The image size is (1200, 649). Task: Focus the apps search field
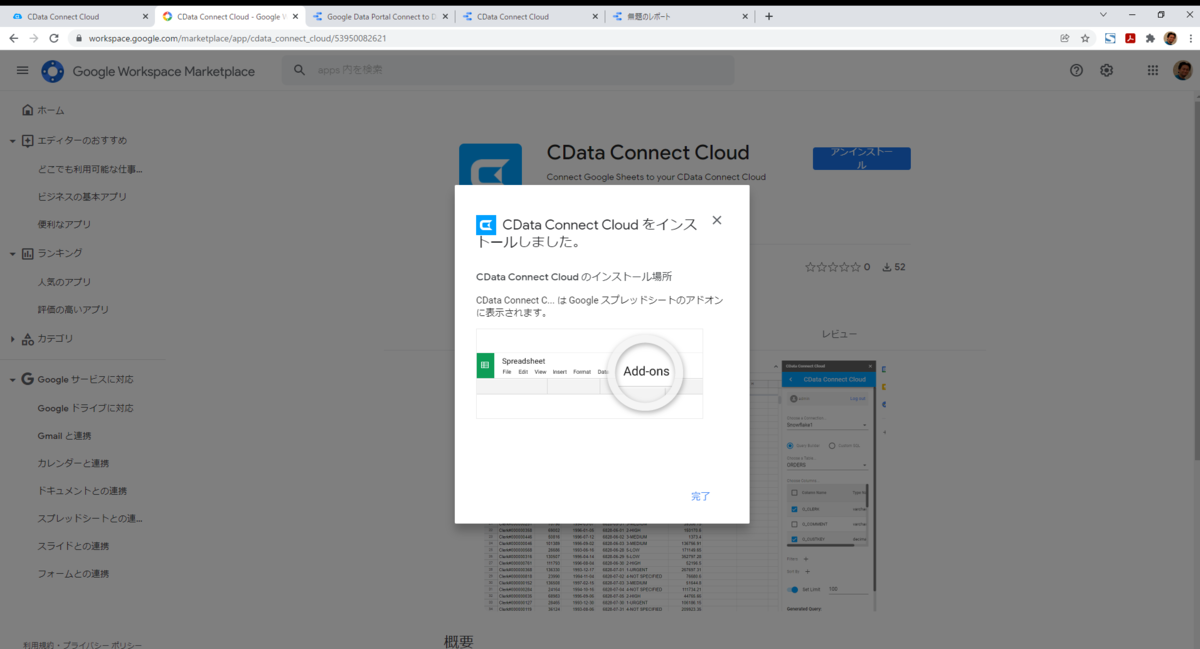pyautogui.click(x=508, y=70)
